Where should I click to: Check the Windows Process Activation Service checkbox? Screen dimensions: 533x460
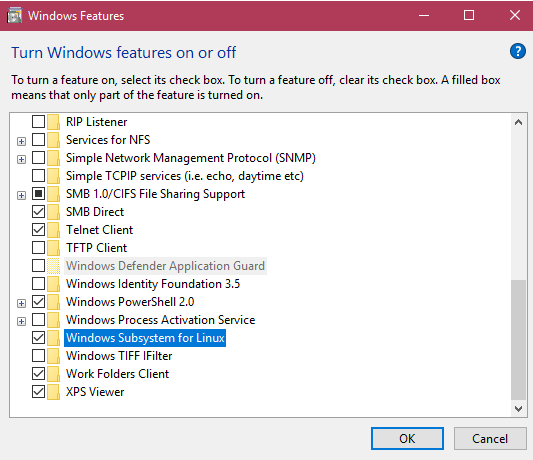38,320
